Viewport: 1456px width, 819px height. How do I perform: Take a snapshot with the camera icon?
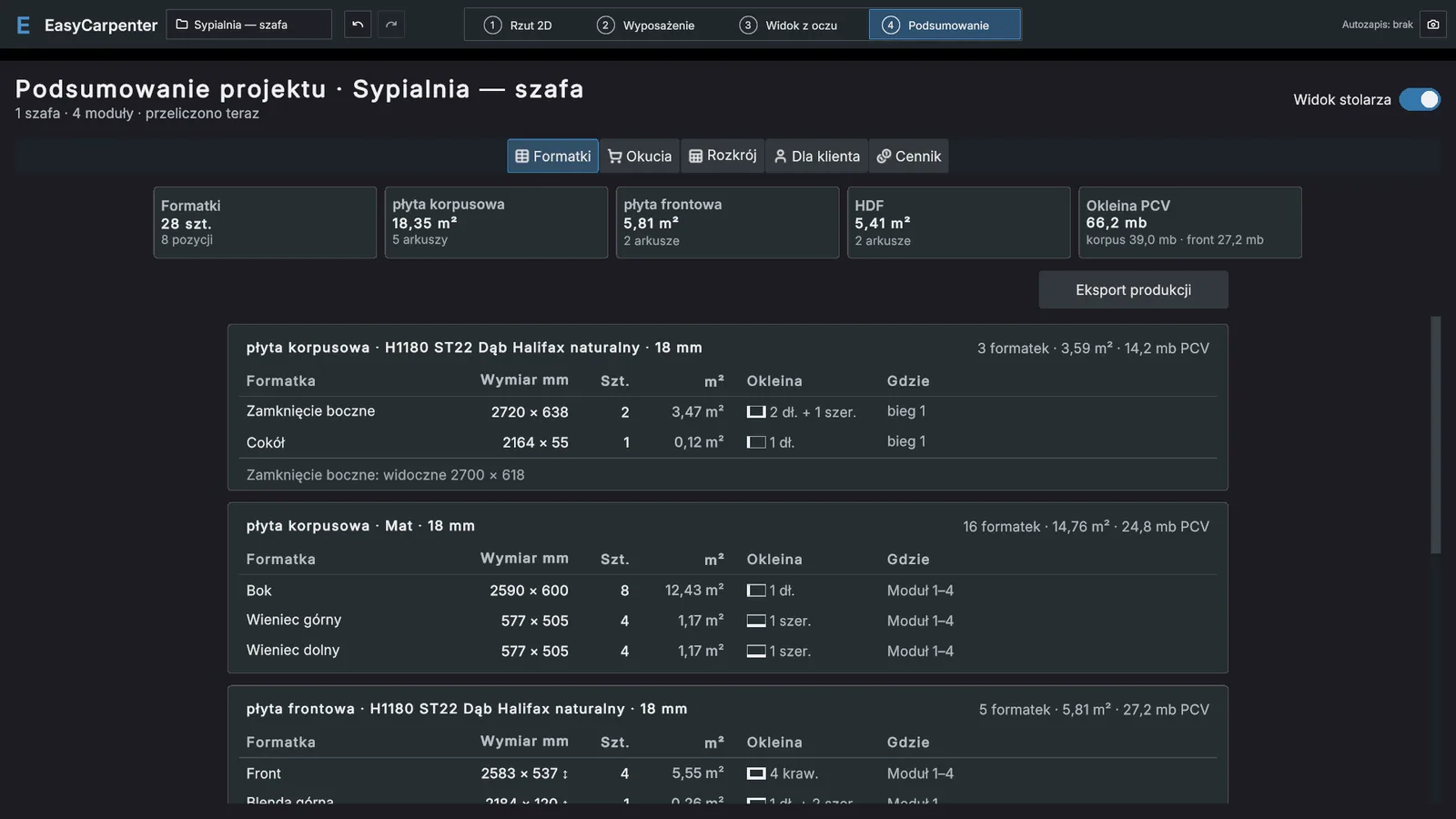1433,25
